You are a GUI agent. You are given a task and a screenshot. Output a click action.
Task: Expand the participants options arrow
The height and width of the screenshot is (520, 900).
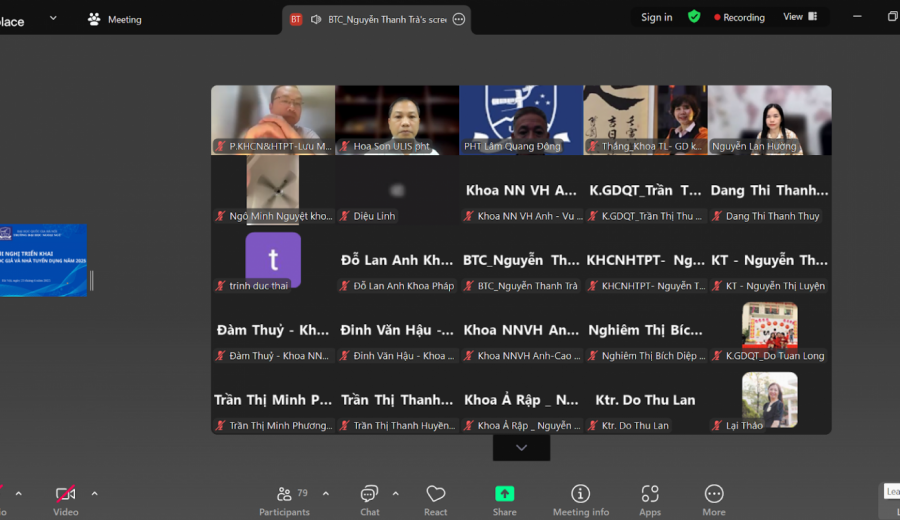(326, 494)
